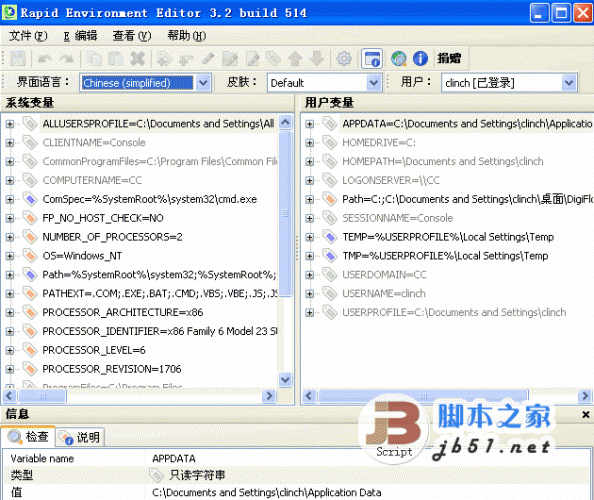Expand the system Path=%SystemRoot% node
The height and width of the screenshot is (500, 594).
(10, 275)
